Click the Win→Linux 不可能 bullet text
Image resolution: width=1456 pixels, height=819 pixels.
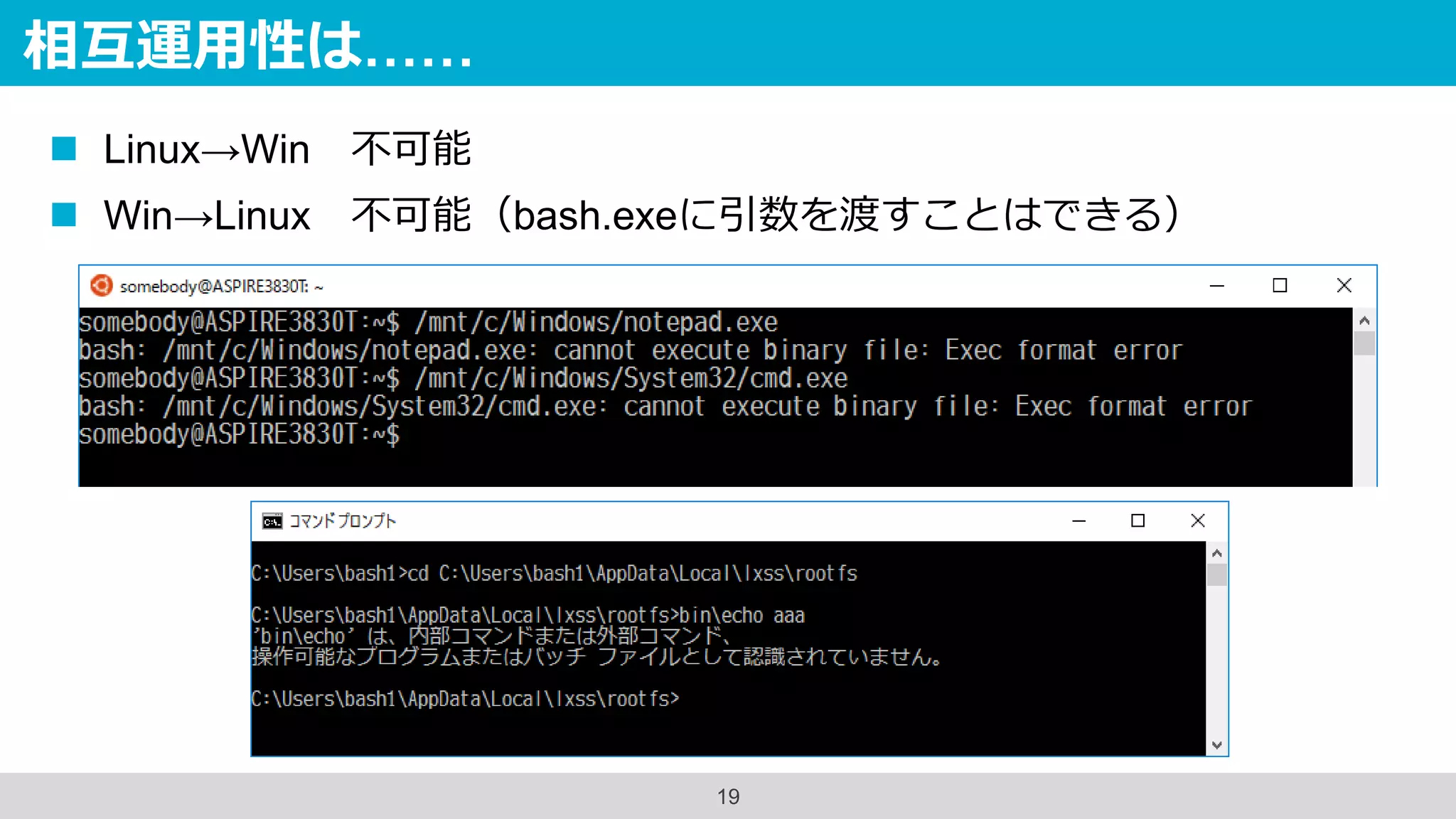(x=642, y=215)
